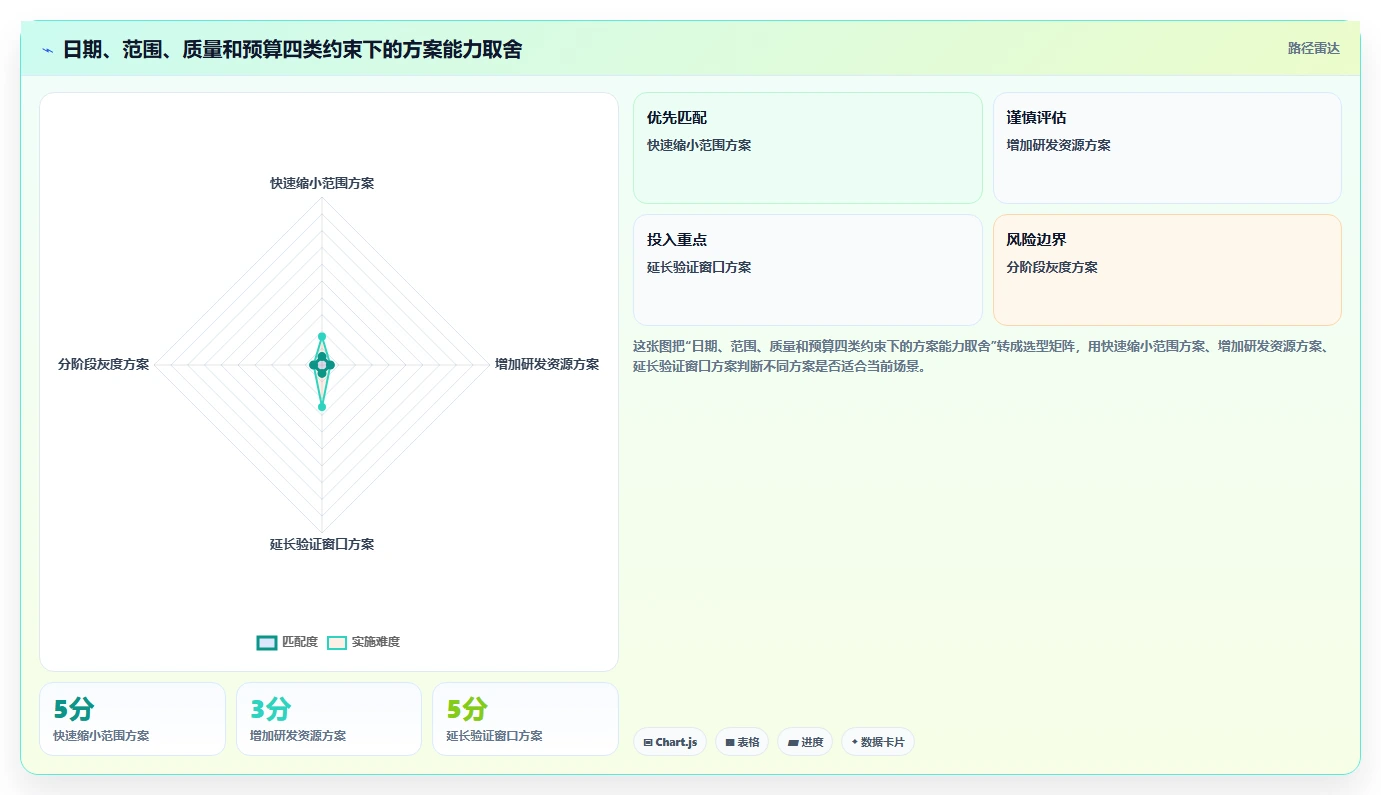Select the 进度 tag

pos(805,742)
